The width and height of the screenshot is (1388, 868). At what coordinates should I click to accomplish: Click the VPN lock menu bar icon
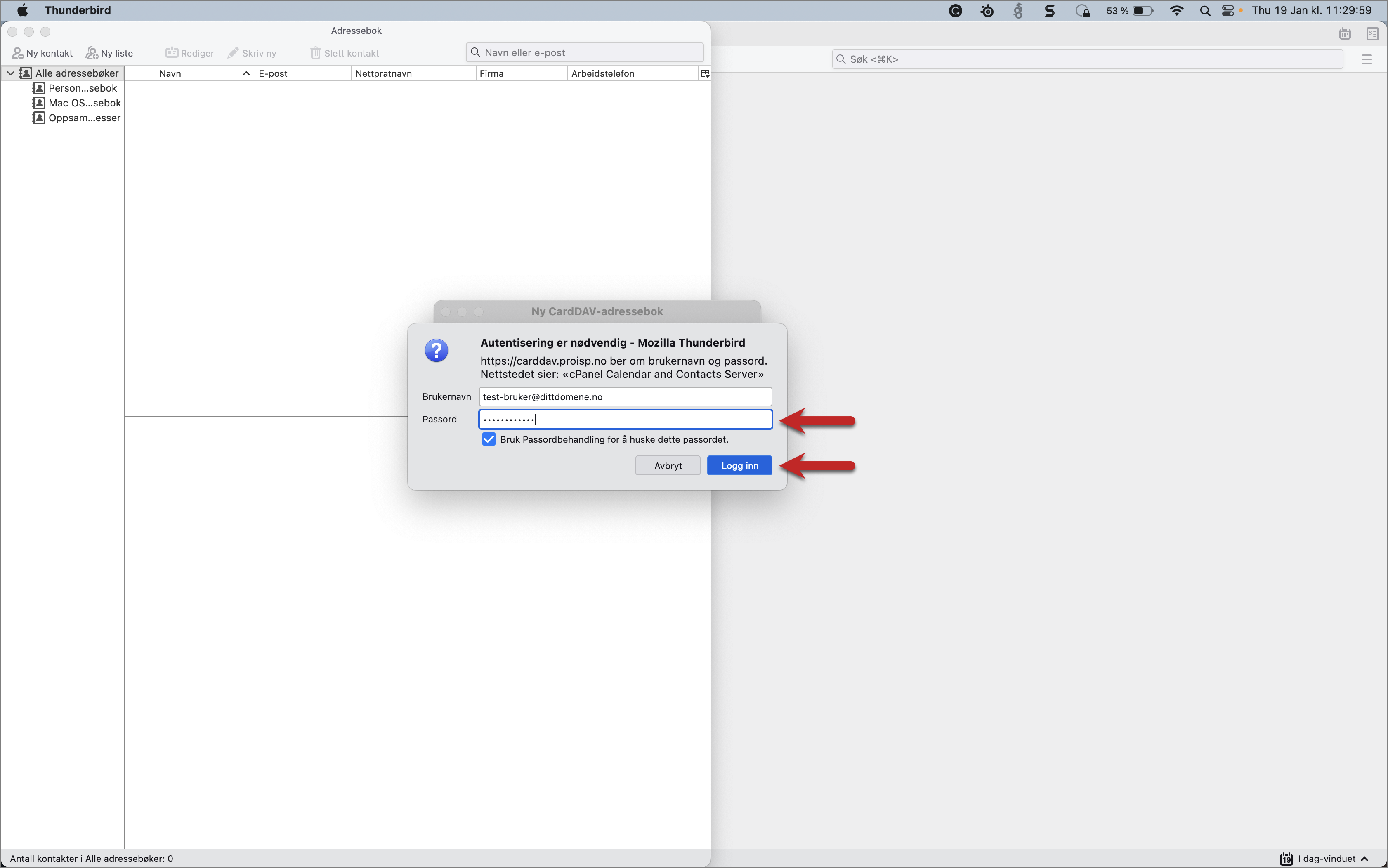point(1082,10)
